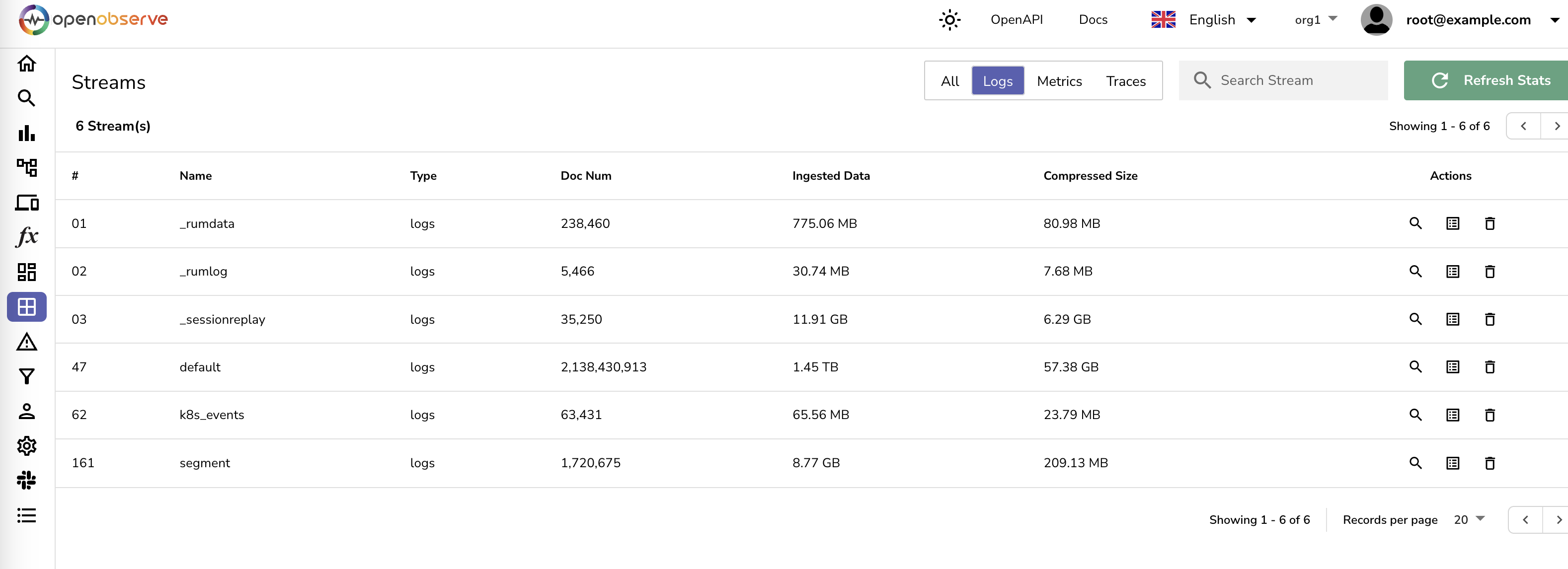Open the Home page from sidebar

[27, 63]
